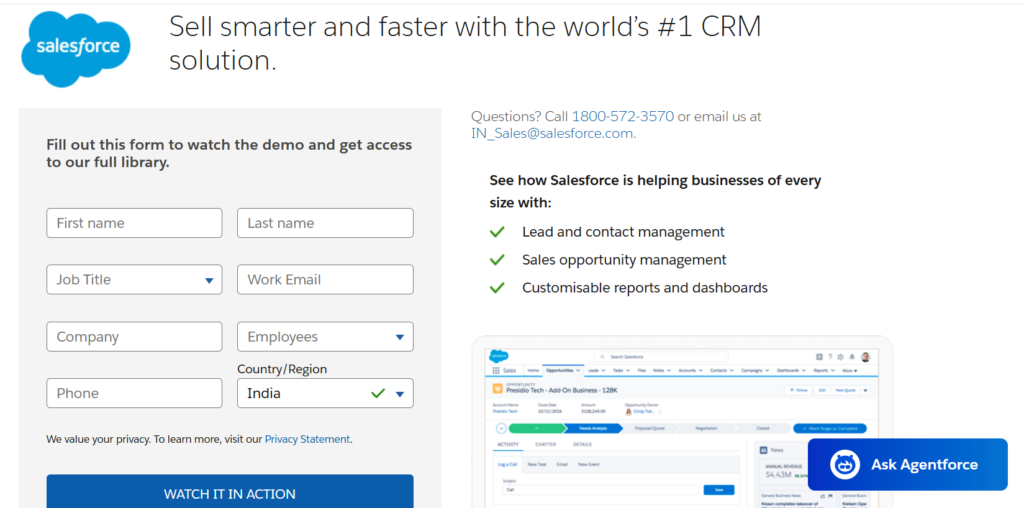The height and width of the screenshot is (508, 1024).
Task: Click the Salesforce cloud logo
Action: click(x=76, y=48)
